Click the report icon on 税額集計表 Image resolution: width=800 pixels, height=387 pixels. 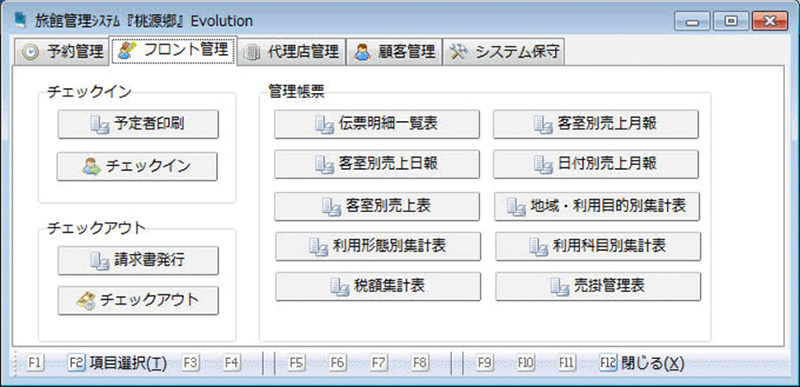339,287
